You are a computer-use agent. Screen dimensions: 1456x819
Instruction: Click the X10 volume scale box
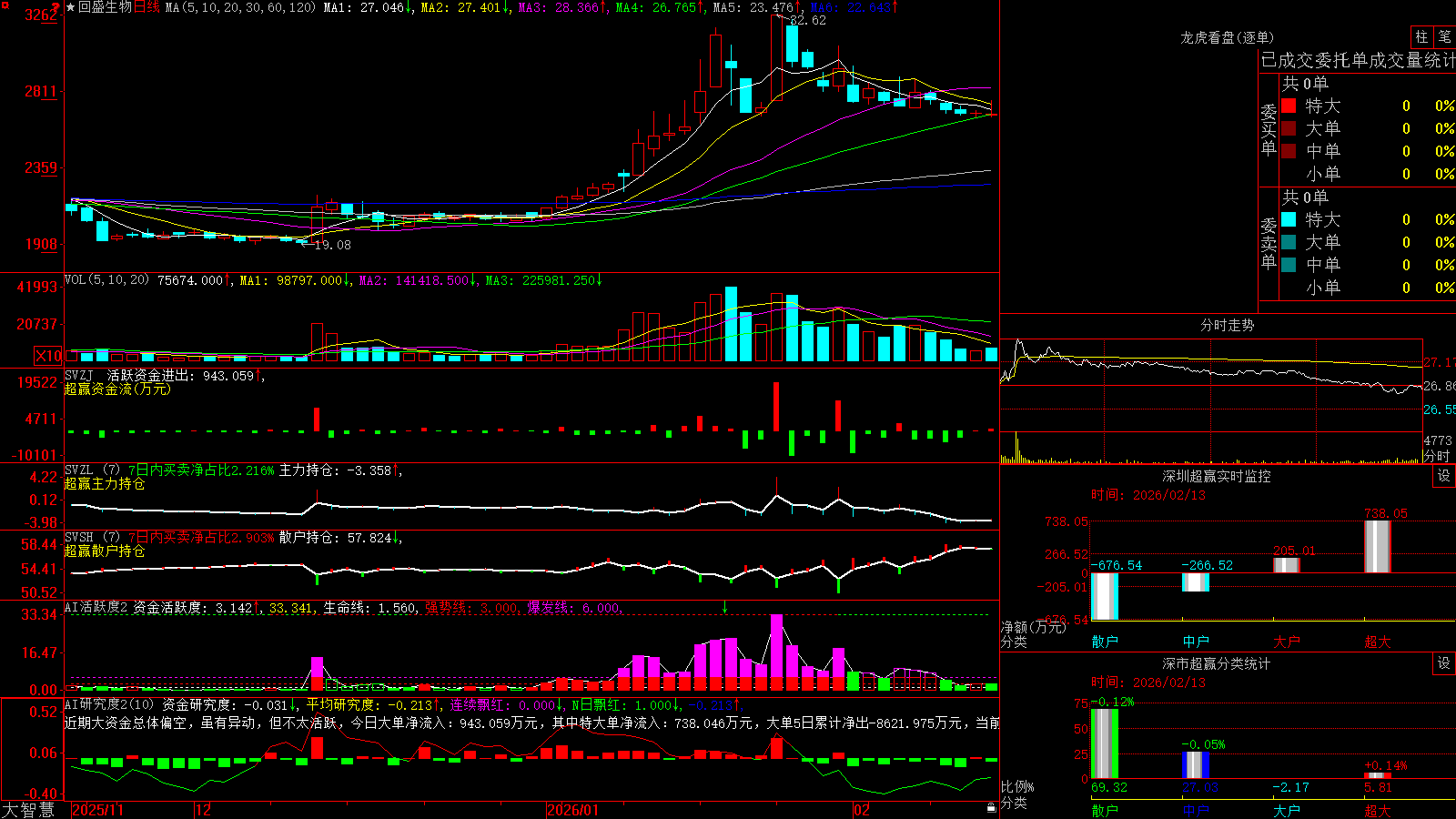coord(48,356)
